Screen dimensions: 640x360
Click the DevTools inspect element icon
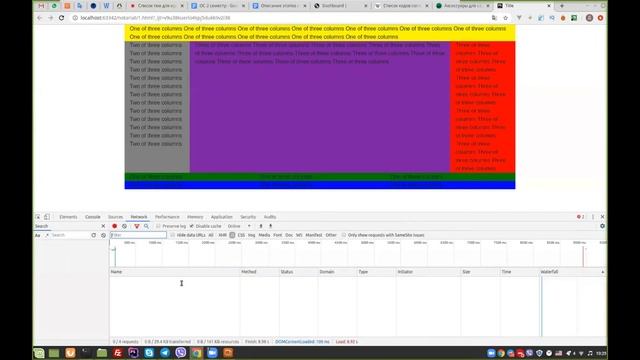[x=38, y=217]
